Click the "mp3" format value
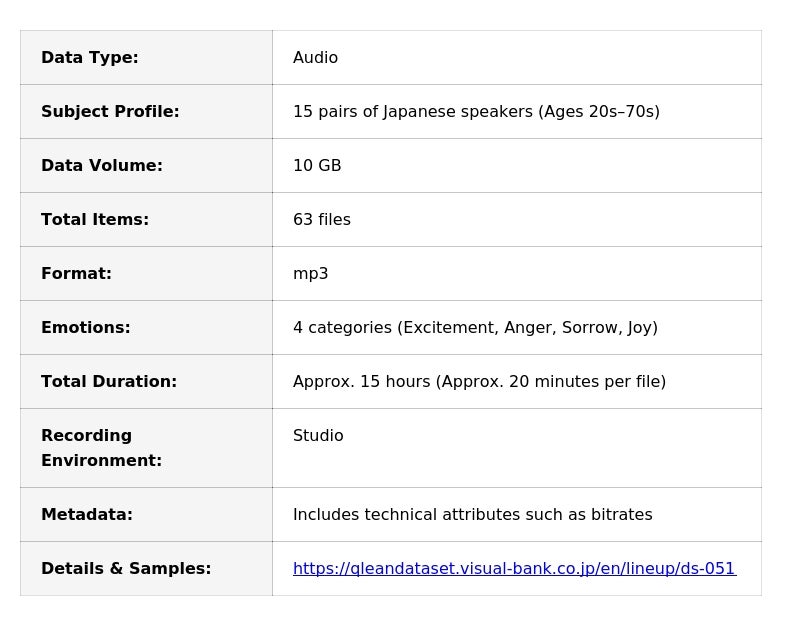Viewport: 800px width, 626px height. tap(310, 274)
